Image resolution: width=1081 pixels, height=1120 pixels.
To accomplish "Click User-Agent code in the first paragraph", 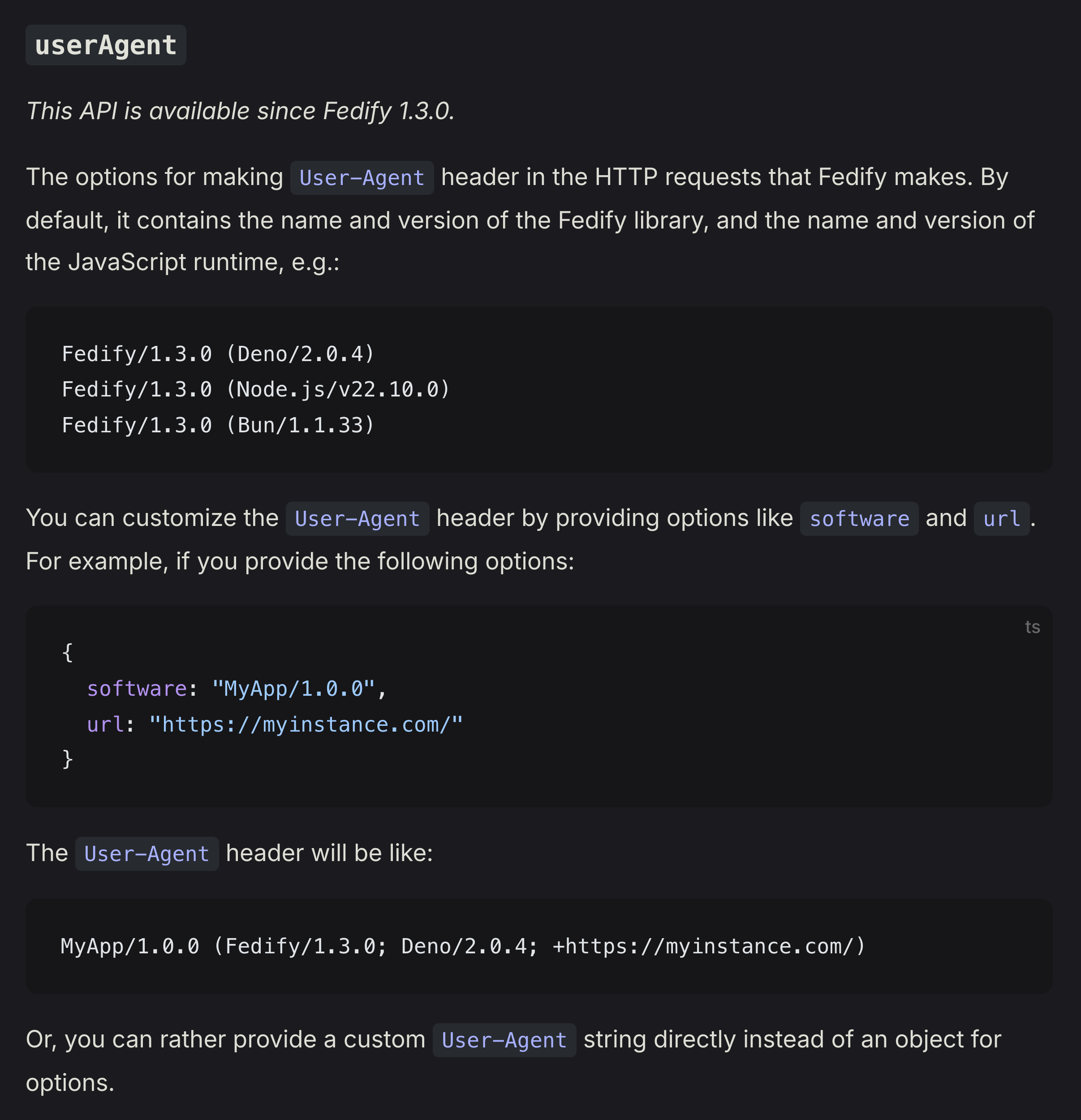I will pos(362,178).
